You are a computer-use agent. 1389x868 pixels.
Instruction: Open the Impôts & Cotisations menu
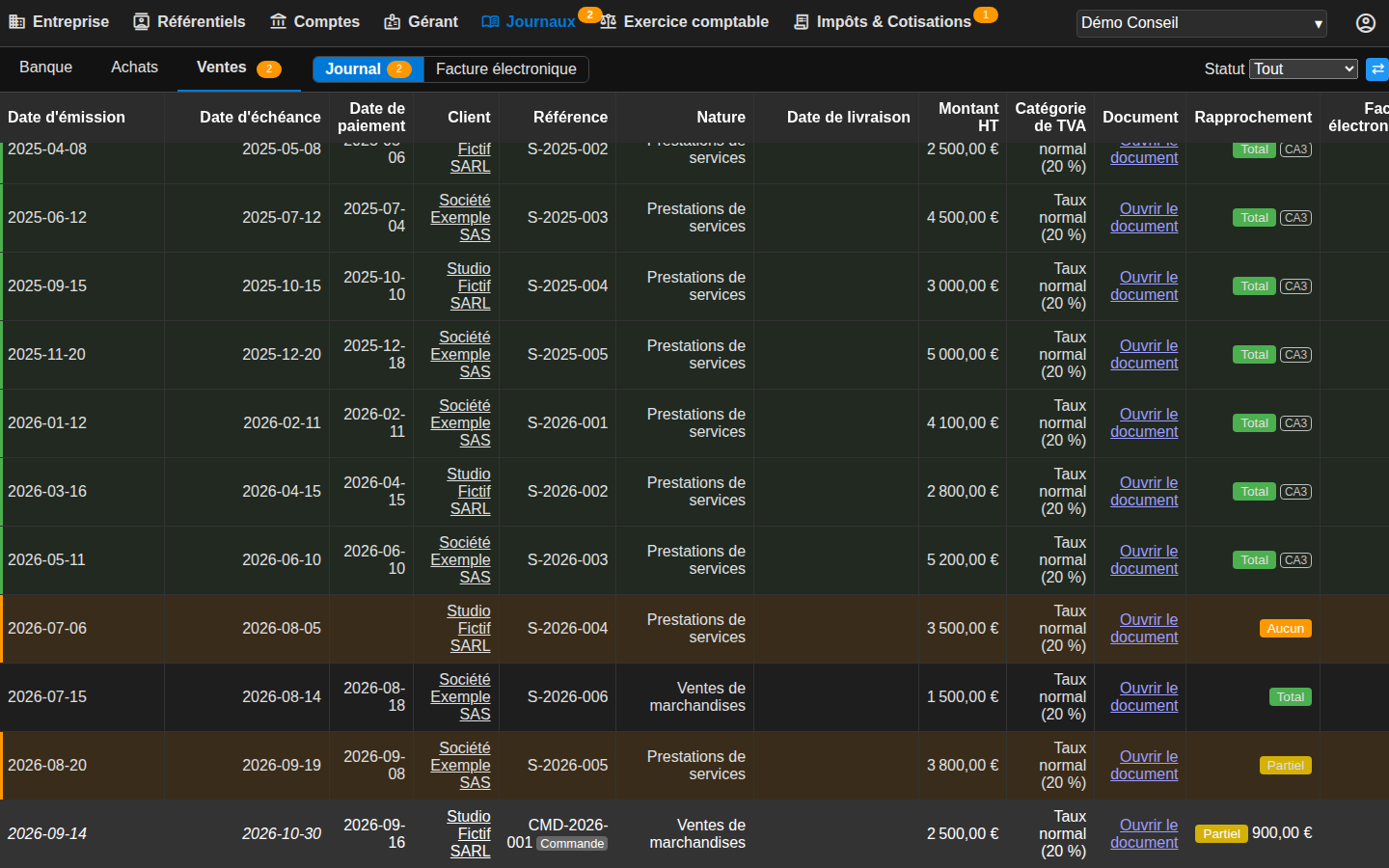pyautogui.click(x=882, y=21)
